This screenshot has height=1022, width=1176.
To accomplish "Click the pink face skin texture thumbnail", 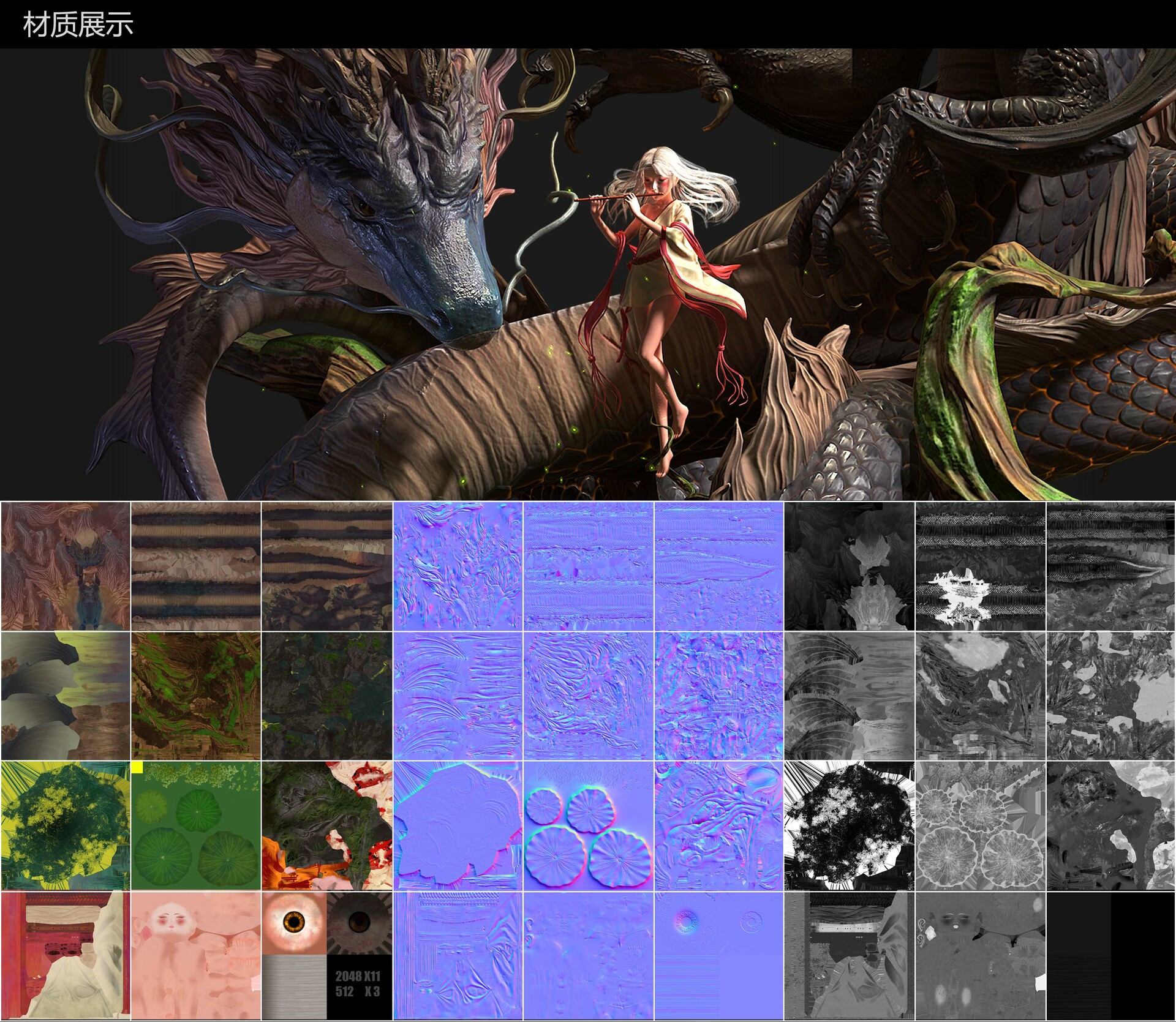I will click(x=196, y=956).
